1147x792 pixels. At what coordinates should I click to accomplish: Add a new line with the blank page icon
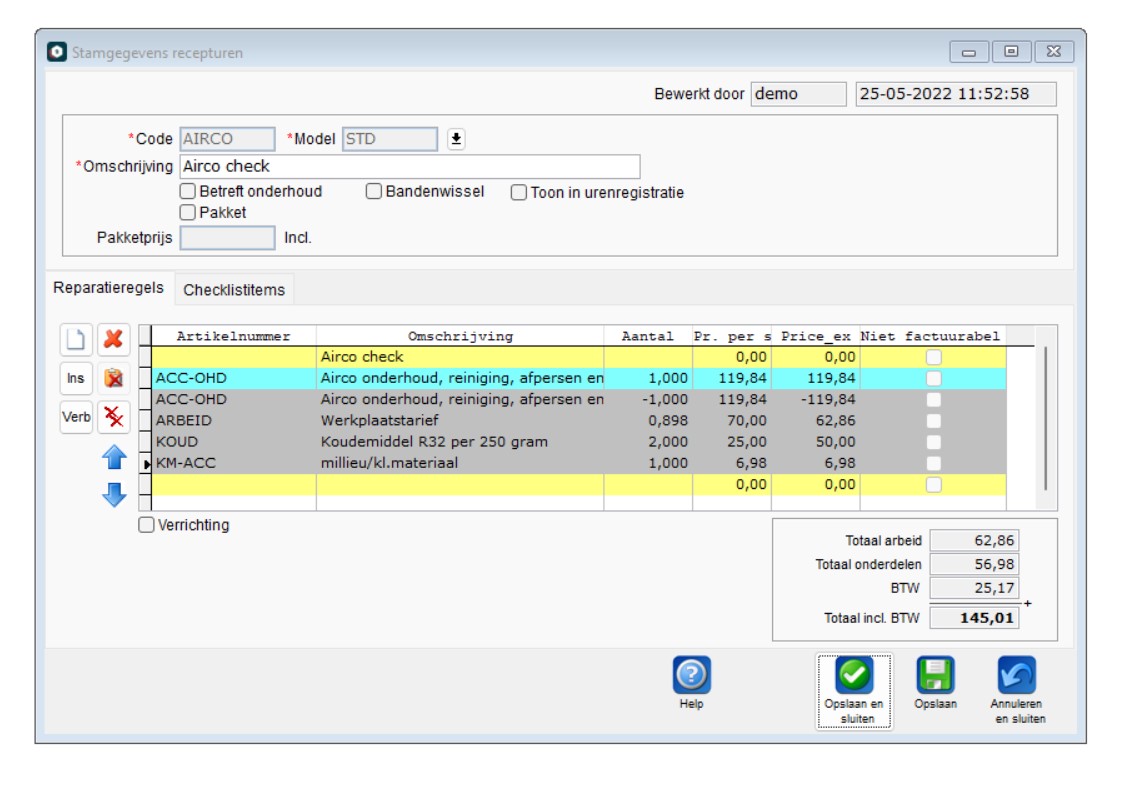coord(76,339)
